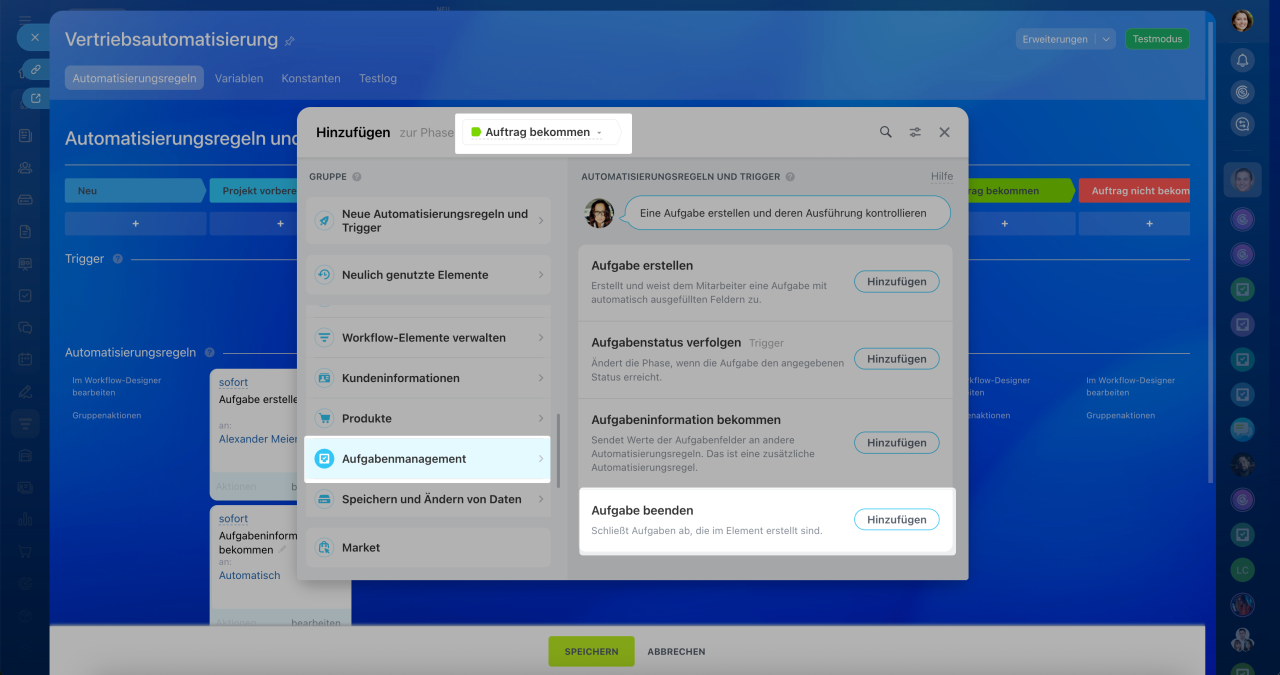Click the help icon next to Trigger

[x=117, y=259]
